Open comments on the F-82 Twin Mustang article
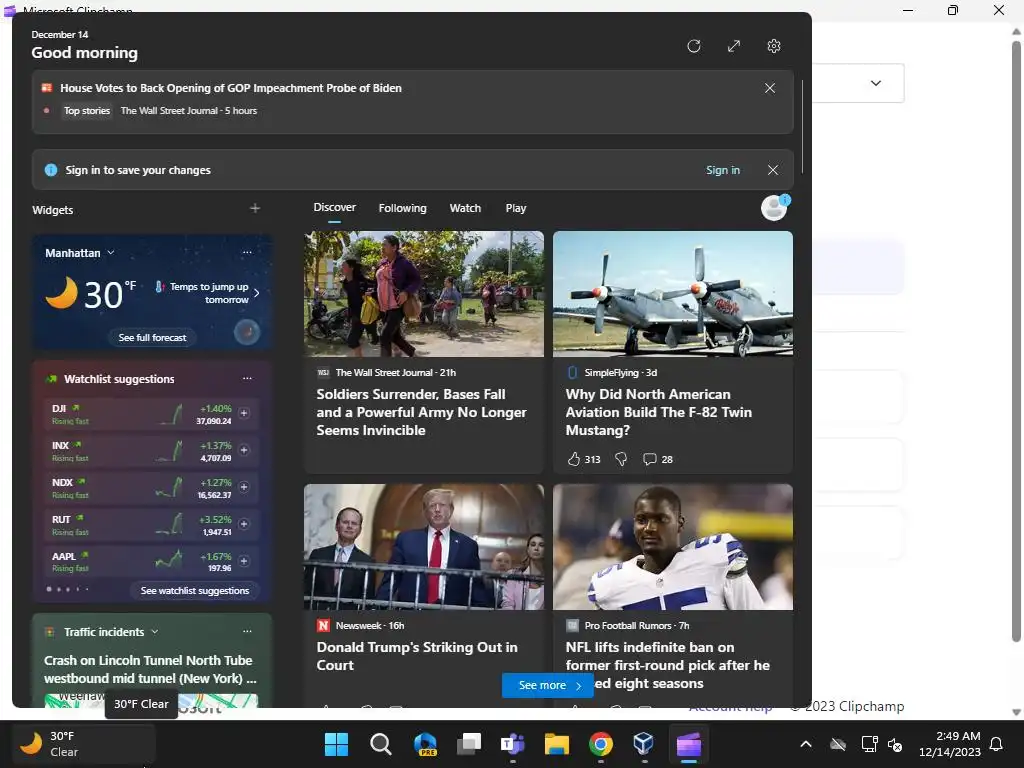This screenshot has height=768, width=1024. pos(649,459)
